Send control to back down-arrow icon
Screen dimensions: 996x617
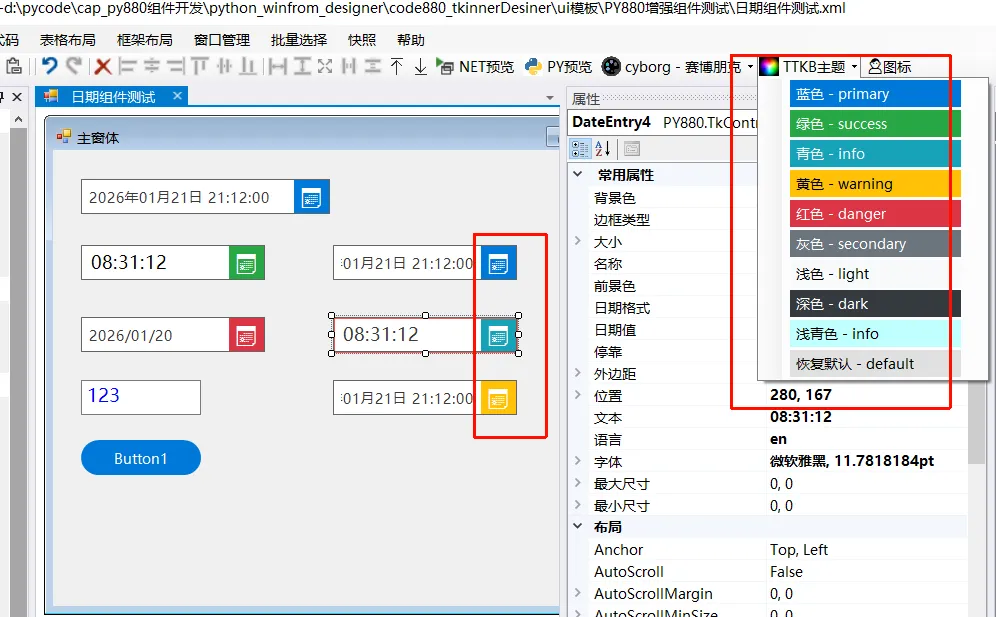pyautogui.click(x=421, y=66)
